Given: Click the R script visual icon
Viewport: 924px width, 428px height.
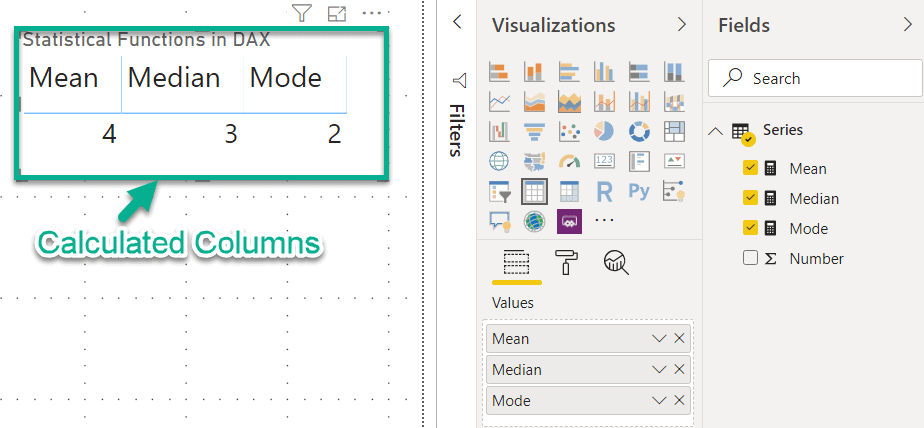Looking at the screenshot, I should [x=604, y=191].
